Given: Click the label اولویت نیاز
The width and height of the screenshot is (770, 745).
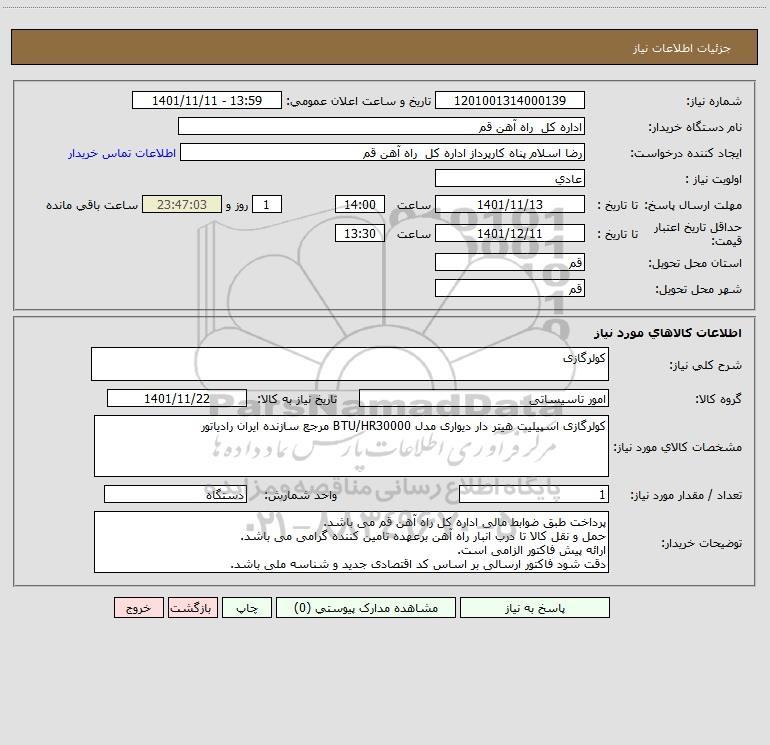Looking at the screenshot, I should tap(714, 180).
